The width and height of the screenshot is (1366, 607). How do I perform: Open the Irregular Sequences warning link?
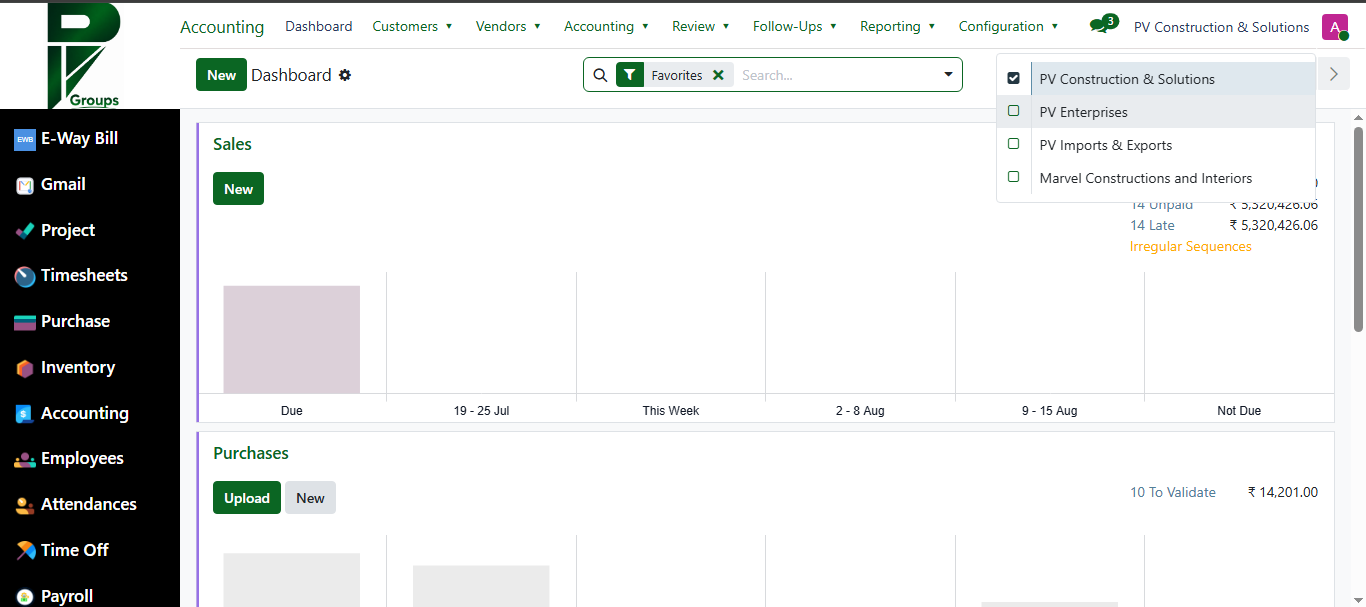(x=1190, y=246)
